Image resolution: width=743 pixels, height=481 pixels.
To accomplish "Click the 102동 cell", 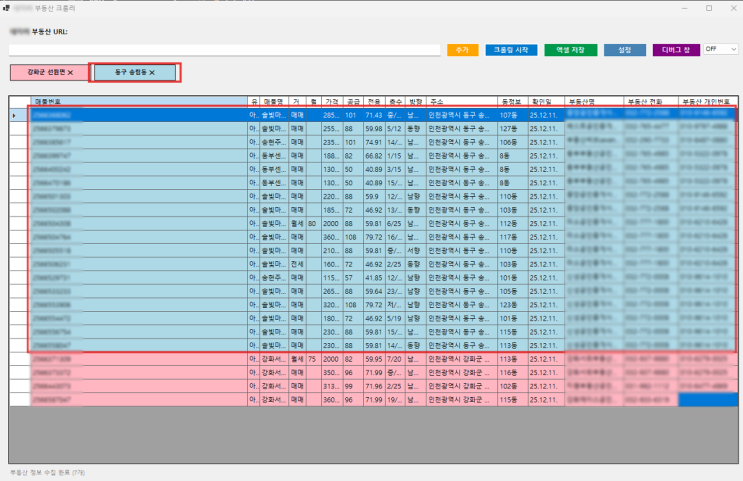I will pos(512,386).
